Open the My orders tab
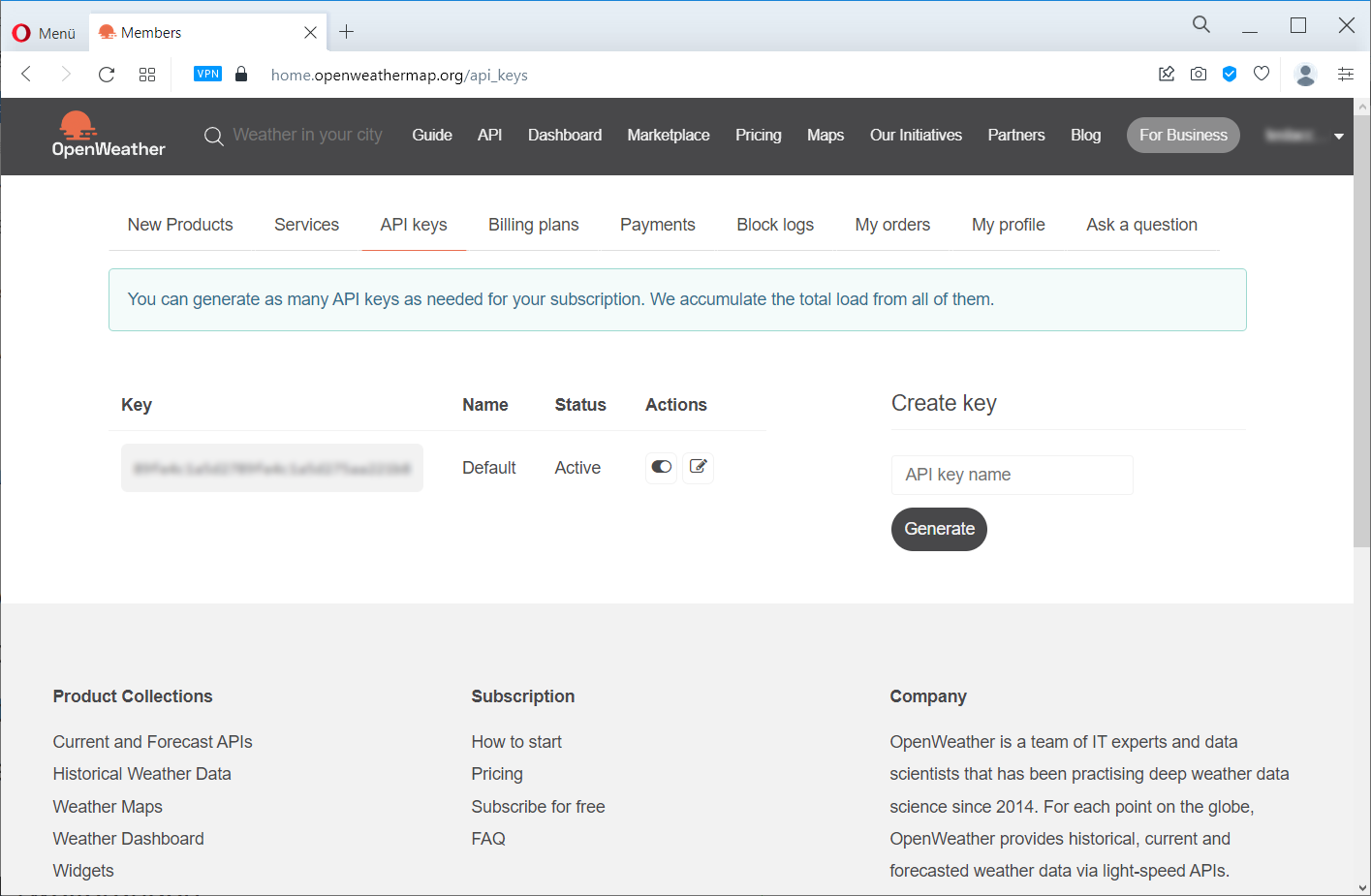Image resolution: width=1371 pixels, height=896 pixels. tap(892, 225)
